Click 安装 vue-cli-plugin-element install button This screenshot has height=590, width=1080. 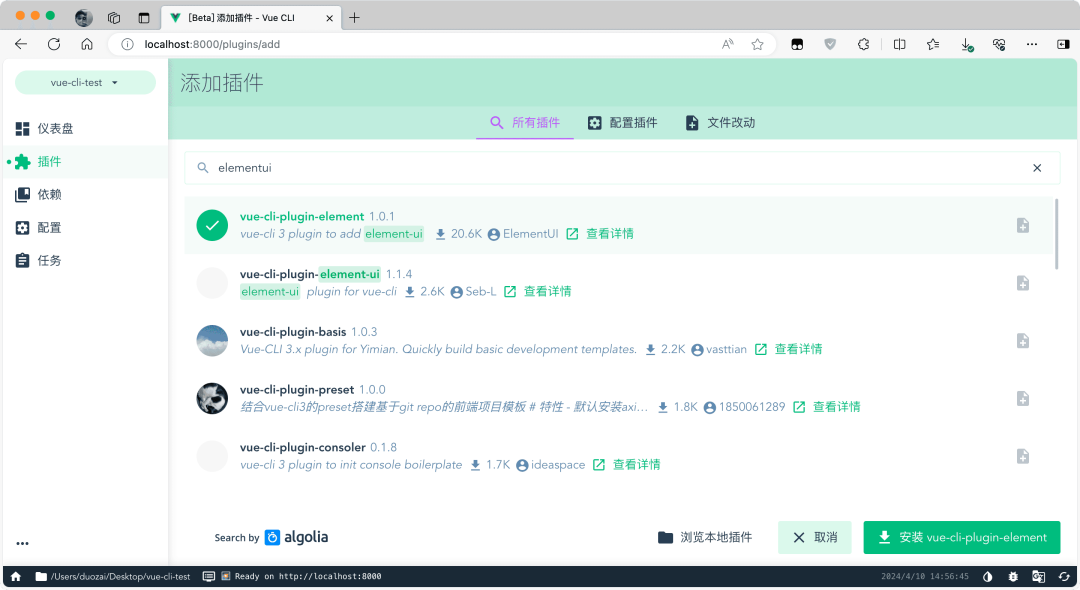click(x=962, y=538)
